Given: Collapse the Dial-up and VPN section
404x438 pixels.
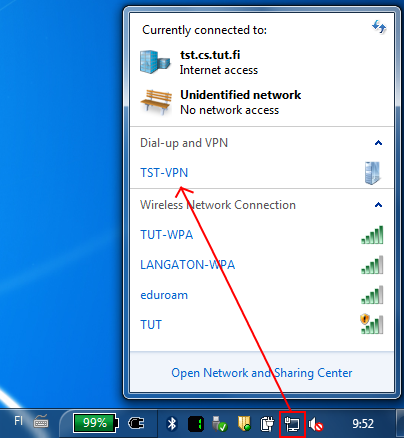Looking at the screenshot, I should tap(378, 143).
